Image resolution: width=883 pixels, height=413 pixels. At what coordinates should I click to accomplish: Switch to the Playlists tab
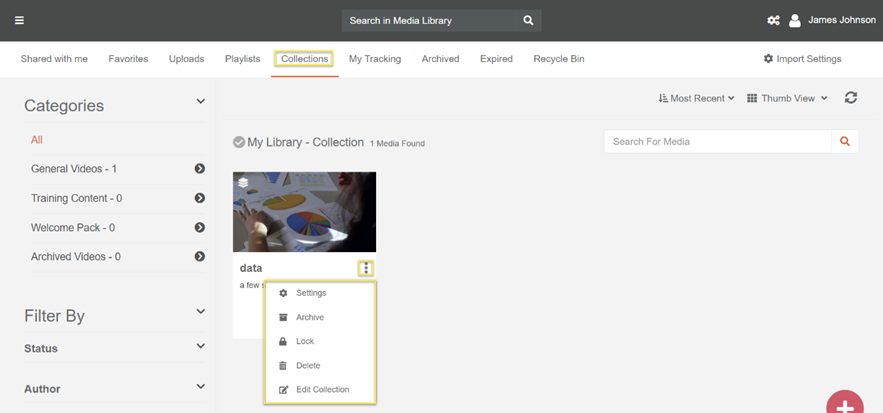242,59
